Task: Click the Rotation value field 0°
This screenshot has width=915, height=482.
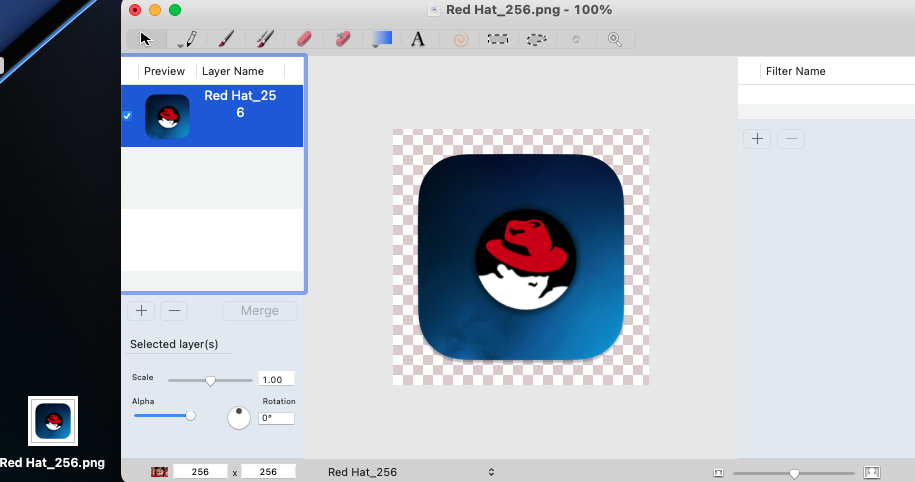Action: click(x=276, y=418)
